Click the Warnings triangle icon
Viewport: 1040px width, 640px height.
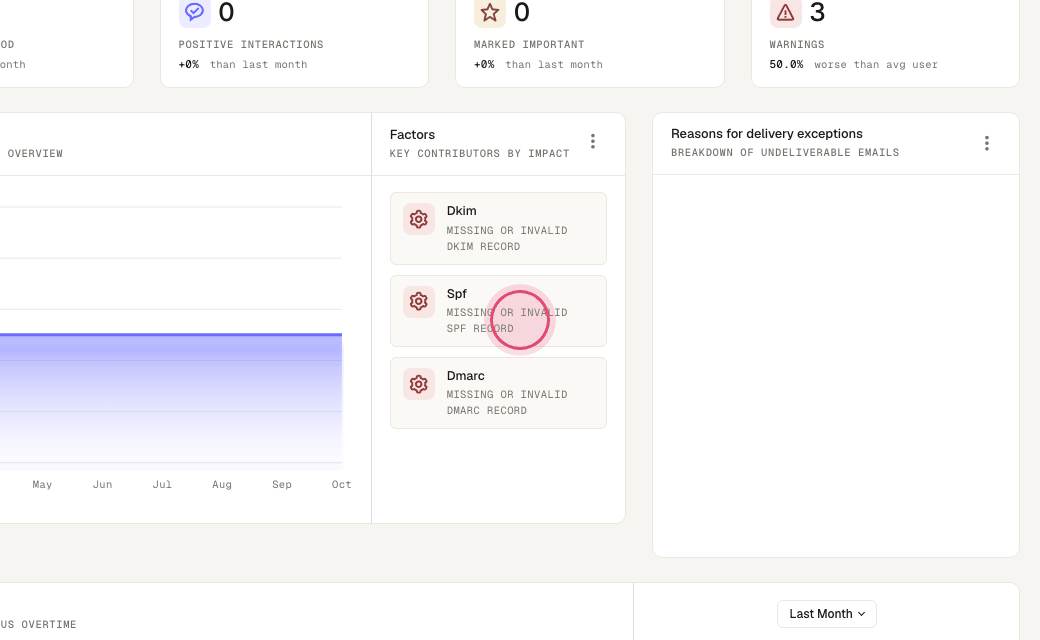point(785,12)
